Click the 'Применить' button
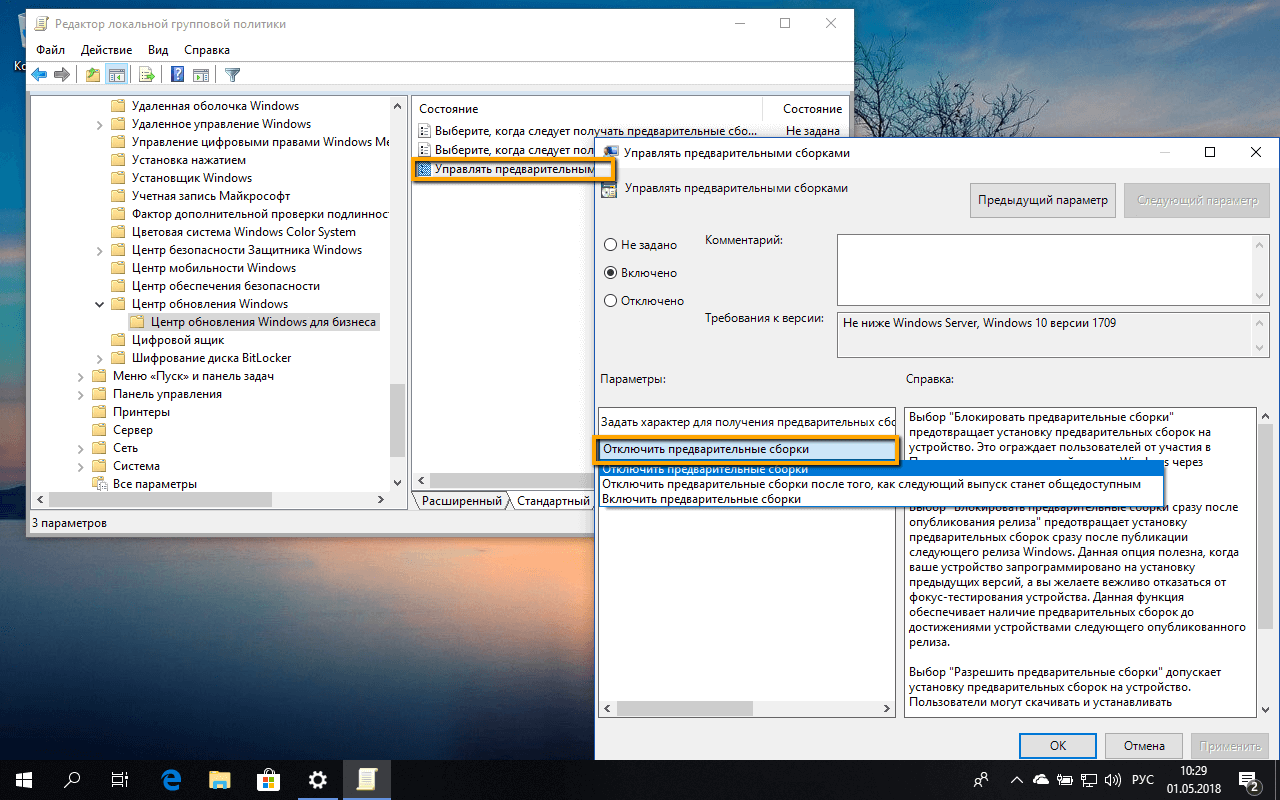 [x=1228, y=746]
